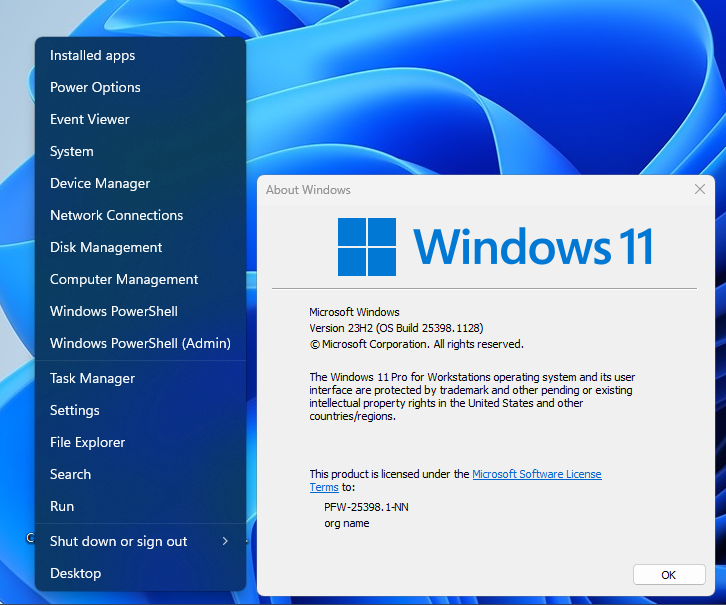
Task: Choose the Run menu entry
Action: pos(140,506)
